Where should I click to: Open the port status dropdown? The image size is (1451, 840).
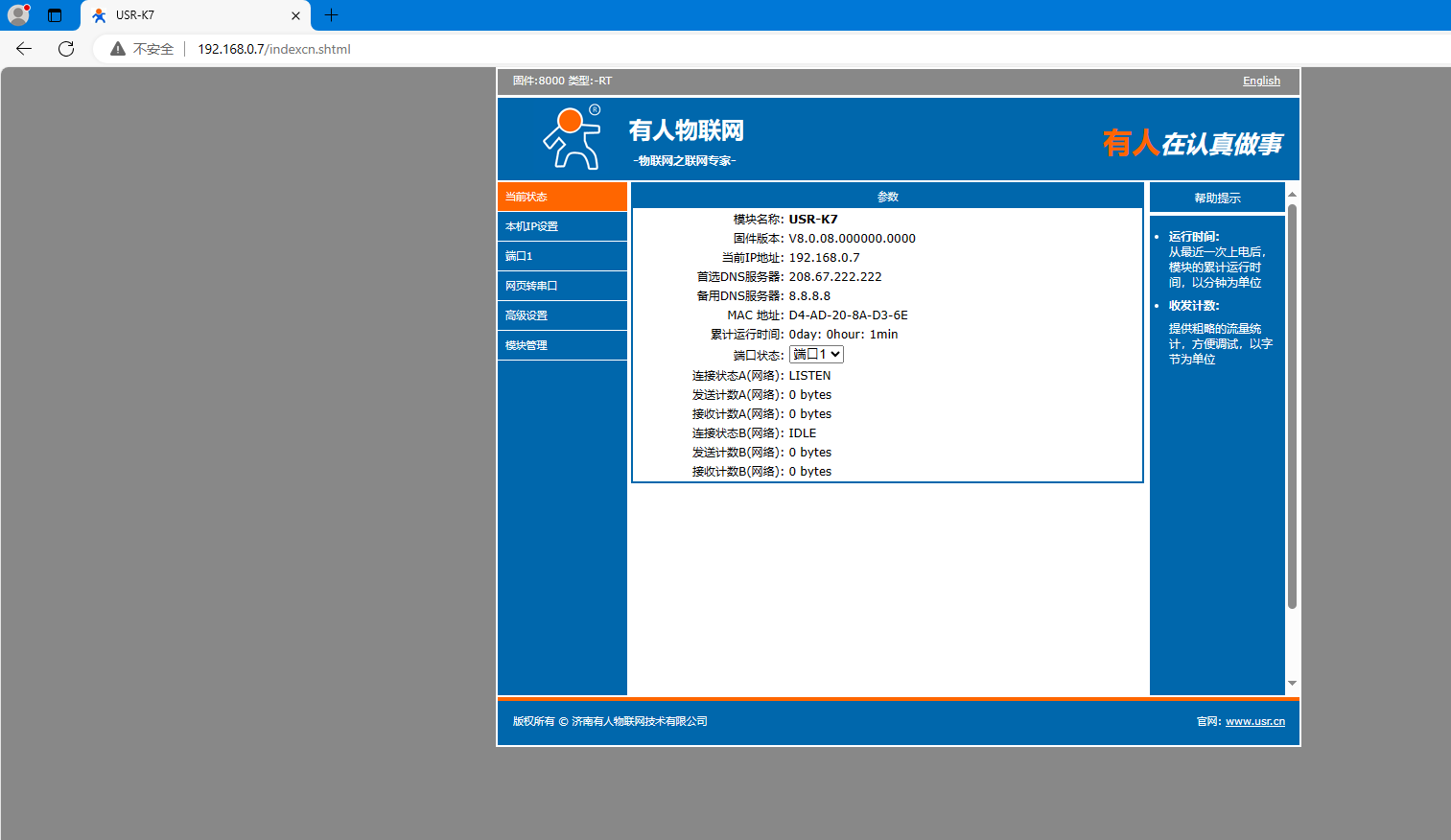point(816,355)
